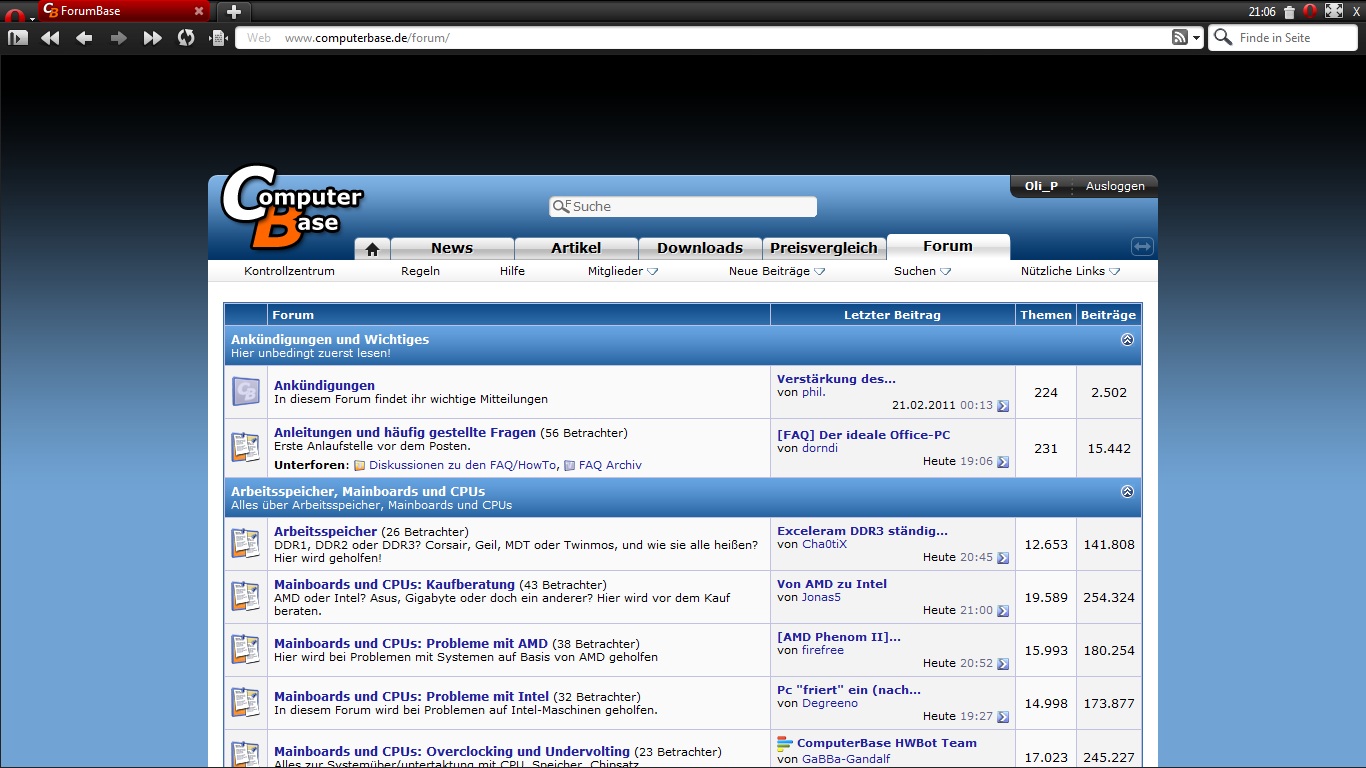This screenshot has width=1366, height=768.
Task: Open the Artikel tab
Action: pos(576,248)
